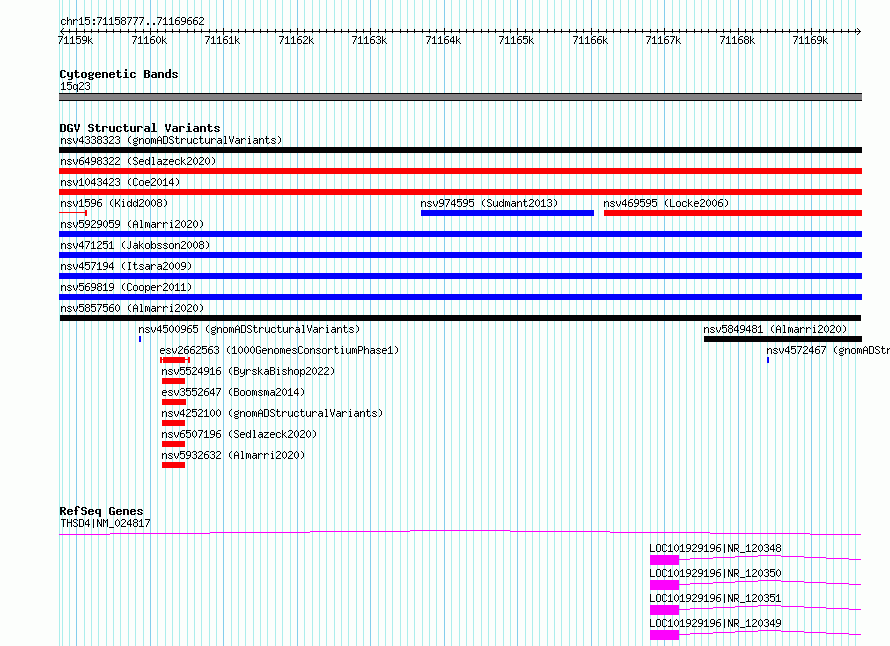Click the nsv4572467 gnomAD label
This screenshot has width=890, height=646.
pyautogui.click(x=828, y=350)
